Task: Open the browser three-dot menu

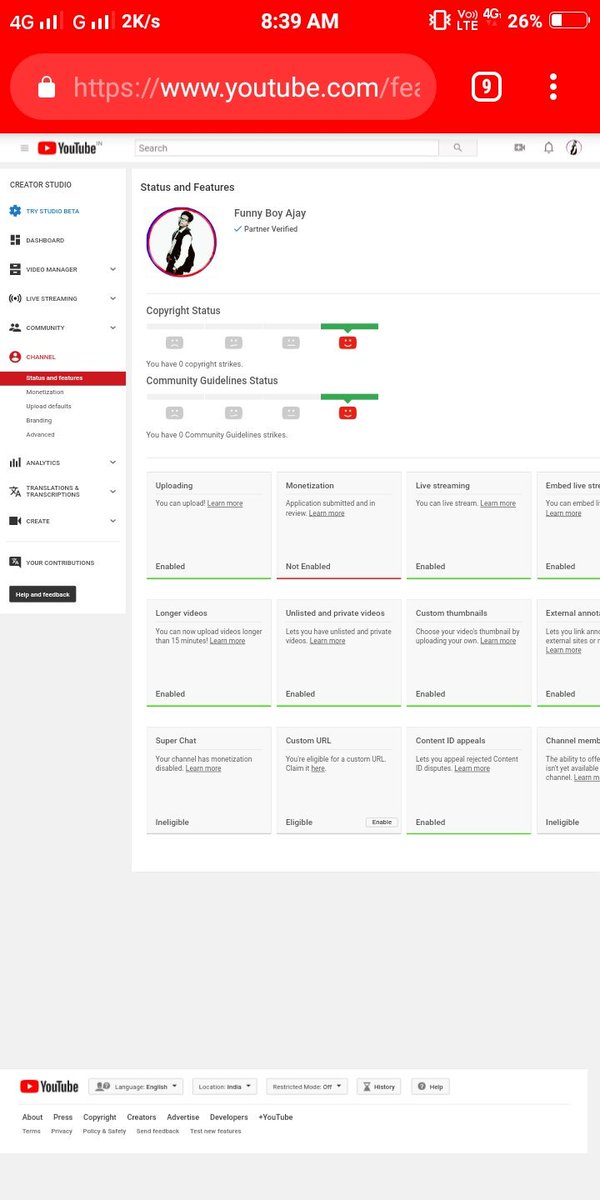Action: (x=553, y=87)
